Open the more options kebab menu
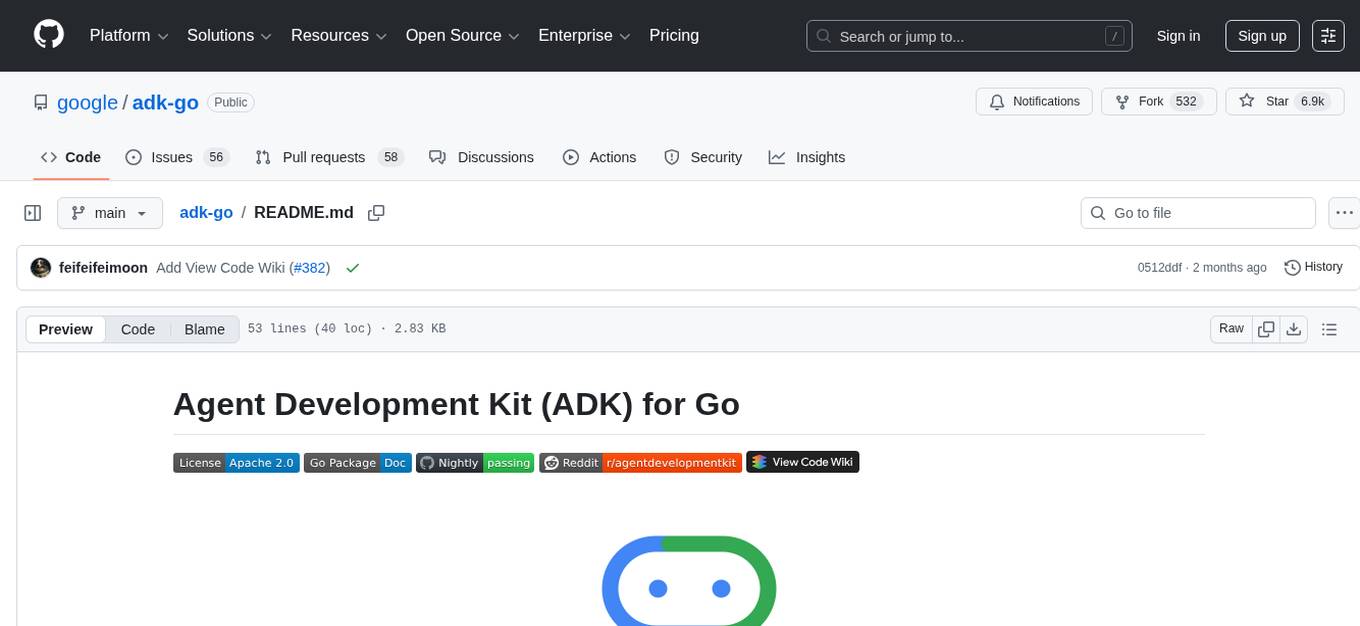The image size is (1360, 626). coord(1344,213)
